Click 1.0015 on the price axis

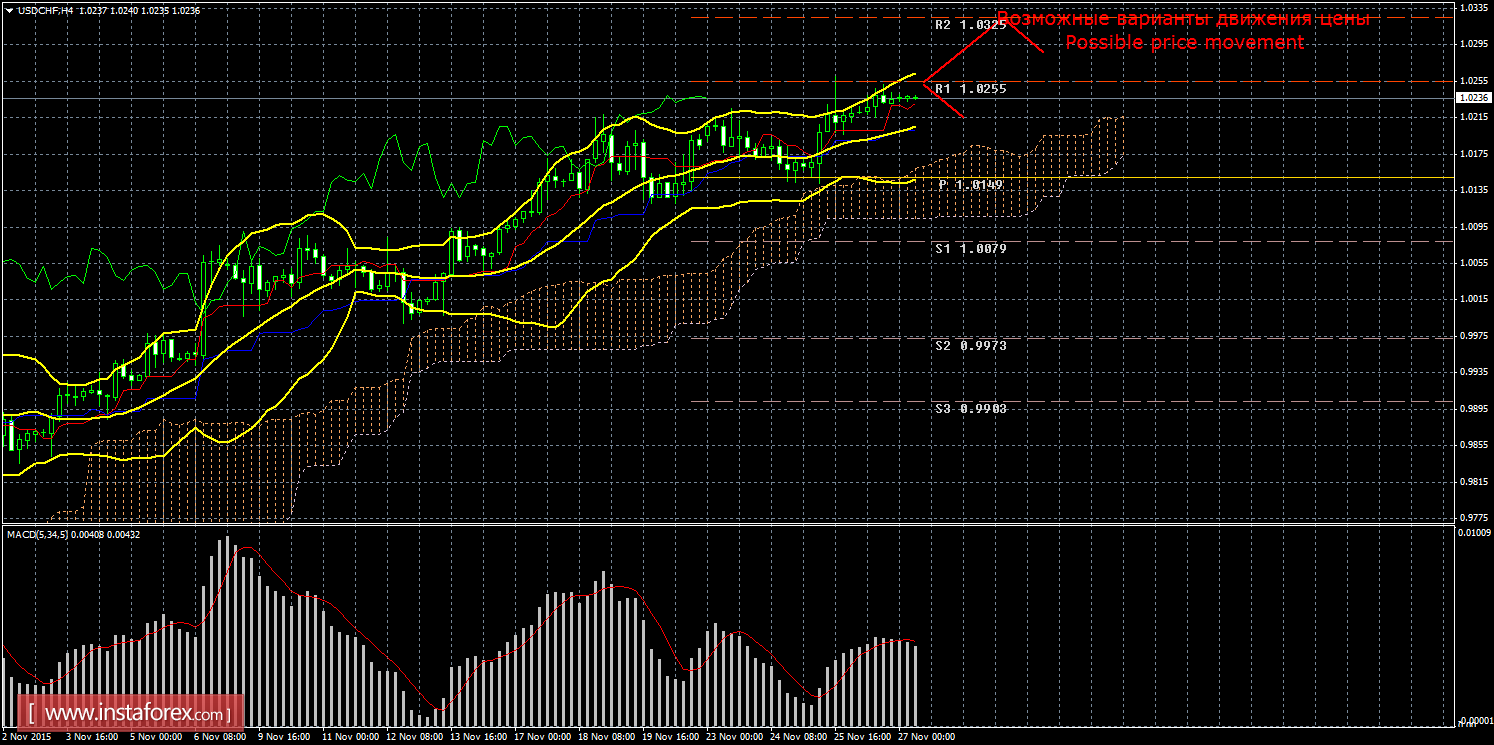tap(1474, 298)
